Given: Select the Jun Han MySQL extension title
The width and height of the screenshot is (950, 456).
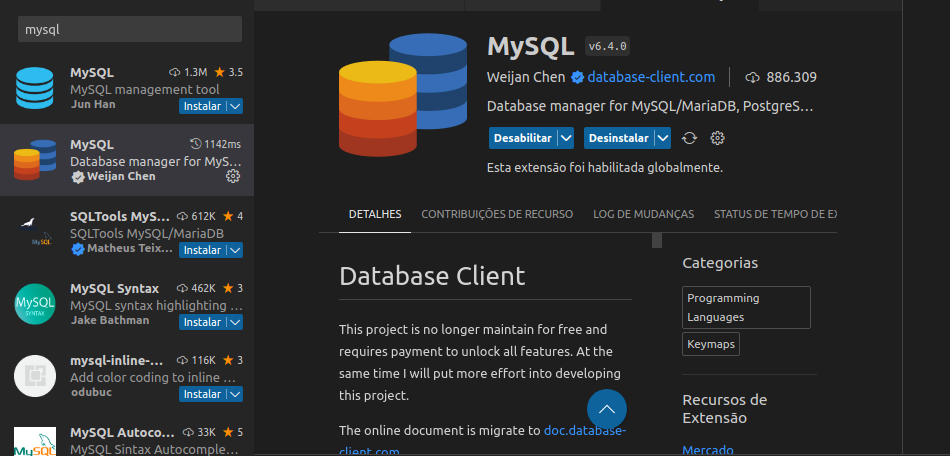Looking at the screenshot, I should pyautogui.click(x=92, y=73).
